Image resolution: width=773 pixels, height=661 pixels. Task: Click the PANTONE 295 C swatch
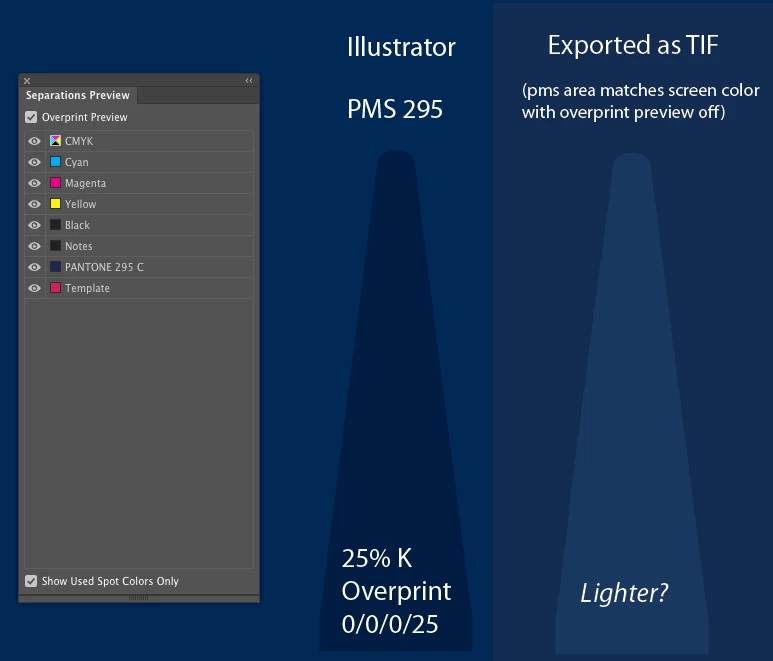click(56, 267)
